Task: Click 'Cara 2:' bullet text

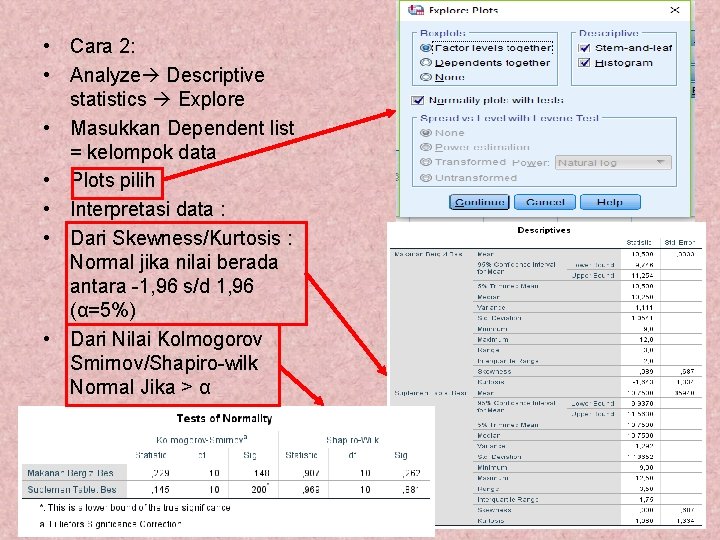Action: click(x=102, y=46)
